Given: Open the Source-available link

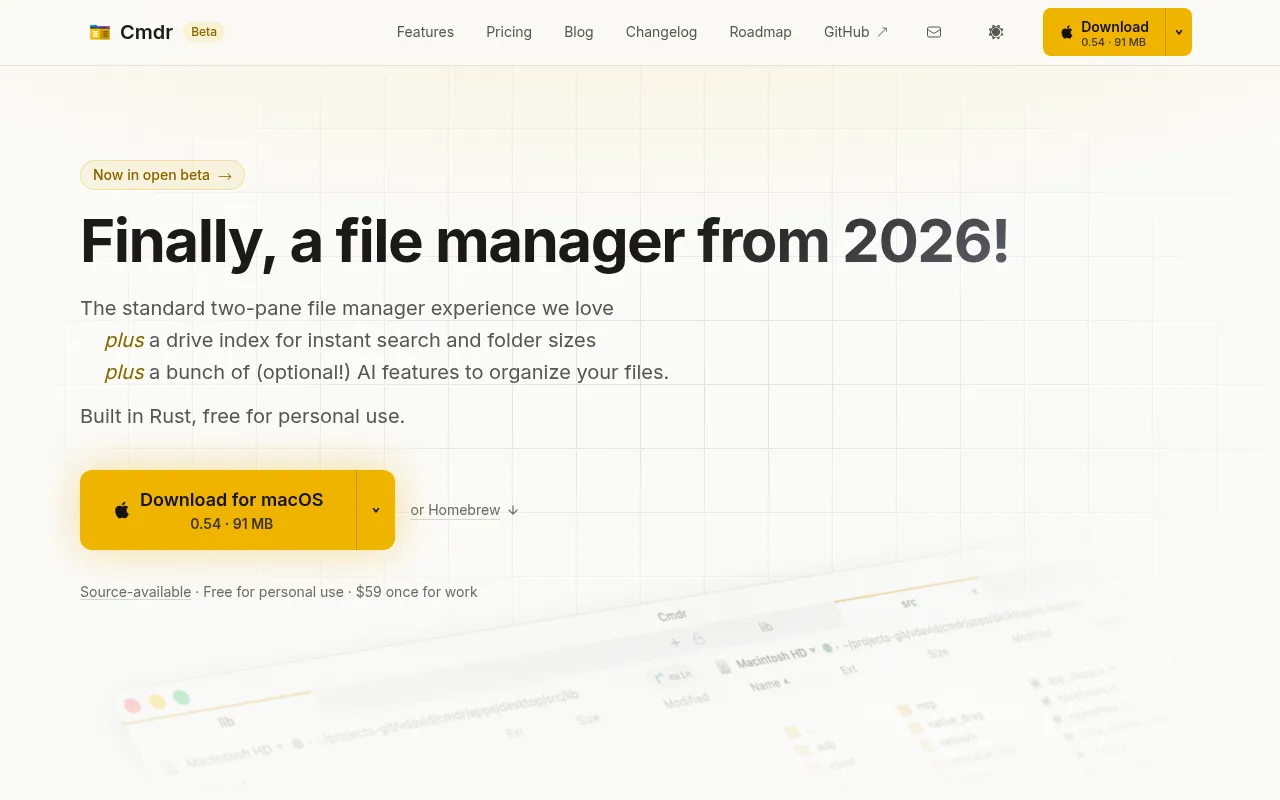Looking at the screenshot, I should (135, 592).
